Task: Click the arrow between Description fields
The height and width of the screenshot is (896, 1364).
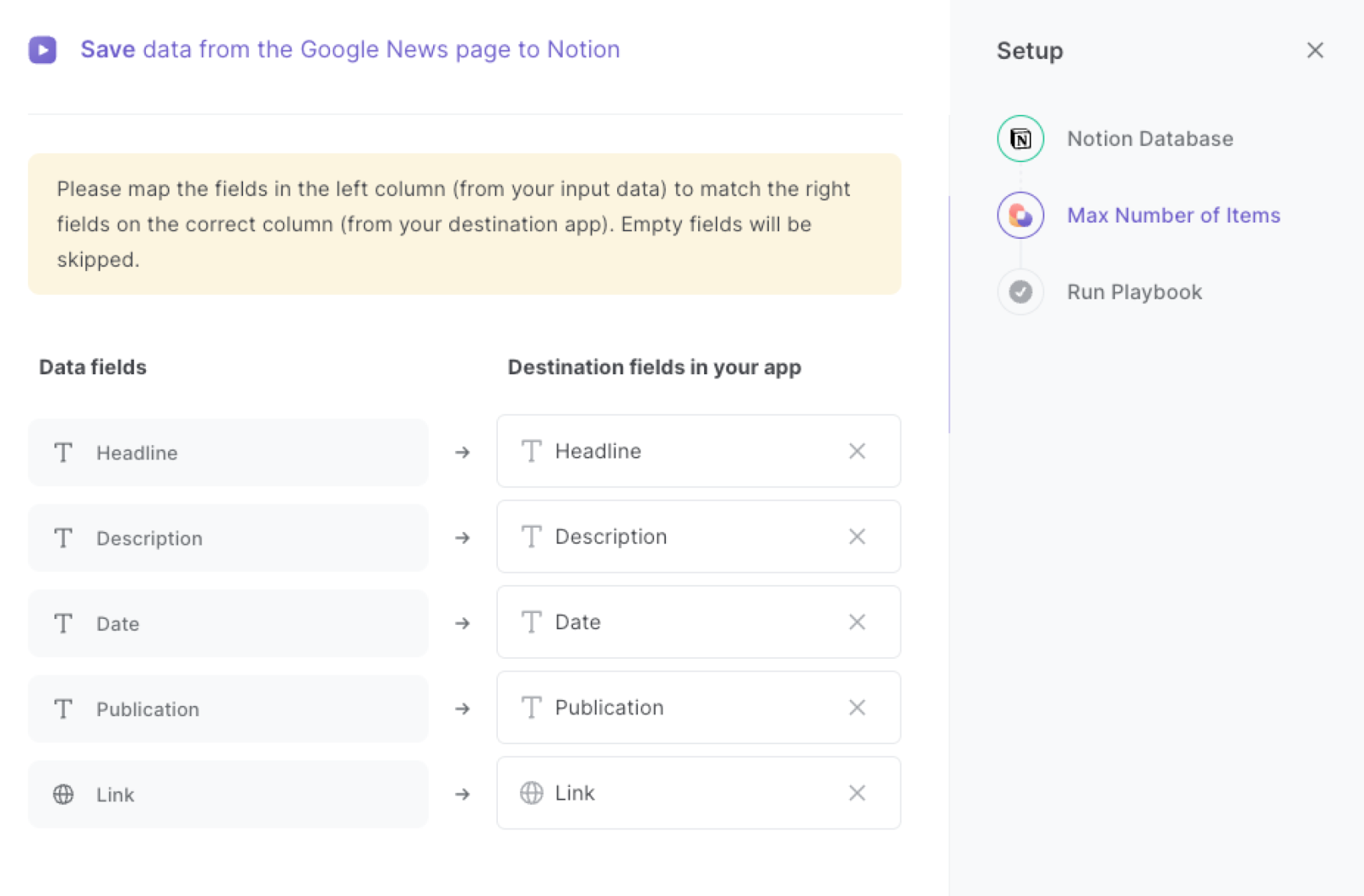Action: (463, 538)
